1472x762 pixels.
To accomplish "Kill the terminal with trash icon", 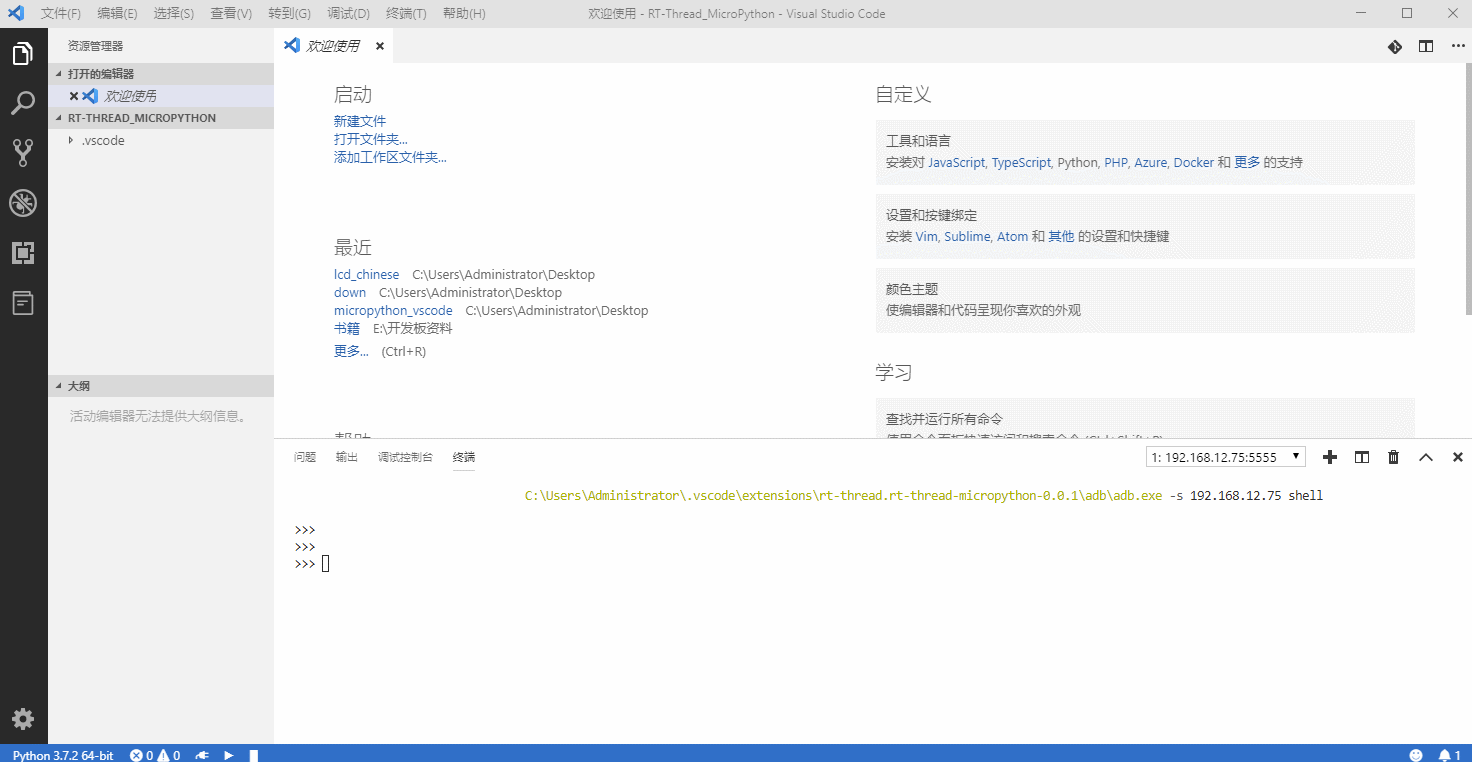I will pyautogui.click(x=1393, y=457).
